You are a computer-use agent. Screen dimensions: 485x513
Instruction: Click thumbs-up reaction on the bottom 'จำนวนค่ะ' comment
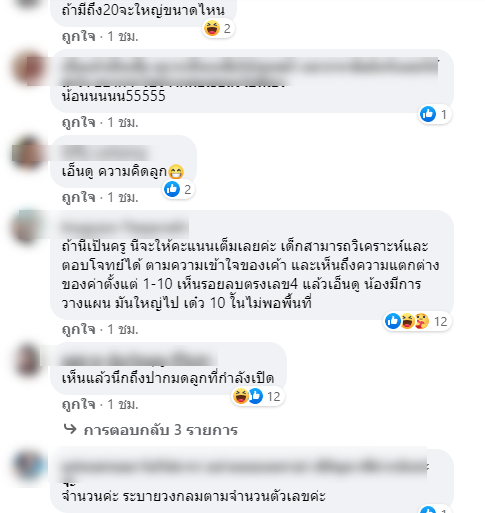coord(428,510)
